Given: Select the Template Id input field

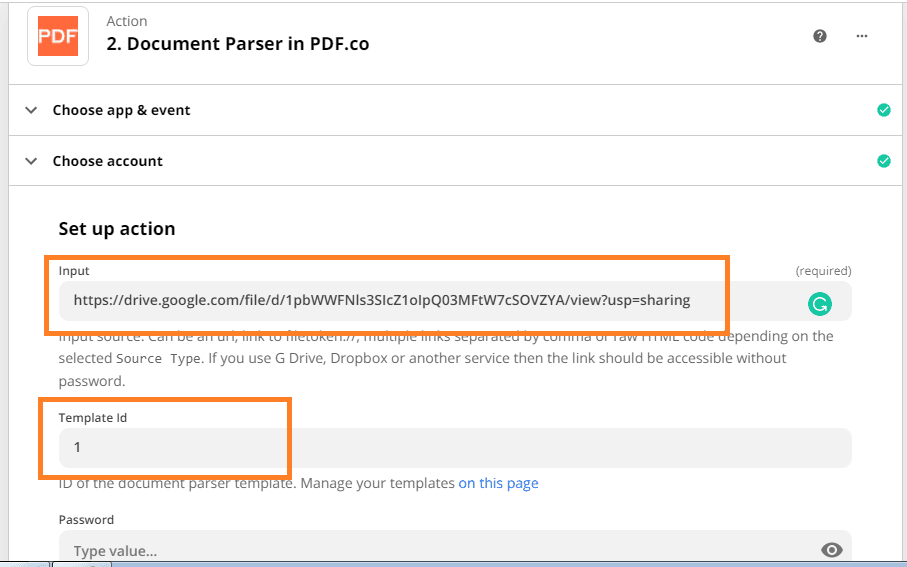Looking at the screenshot, I should click(x=455, y=447).
